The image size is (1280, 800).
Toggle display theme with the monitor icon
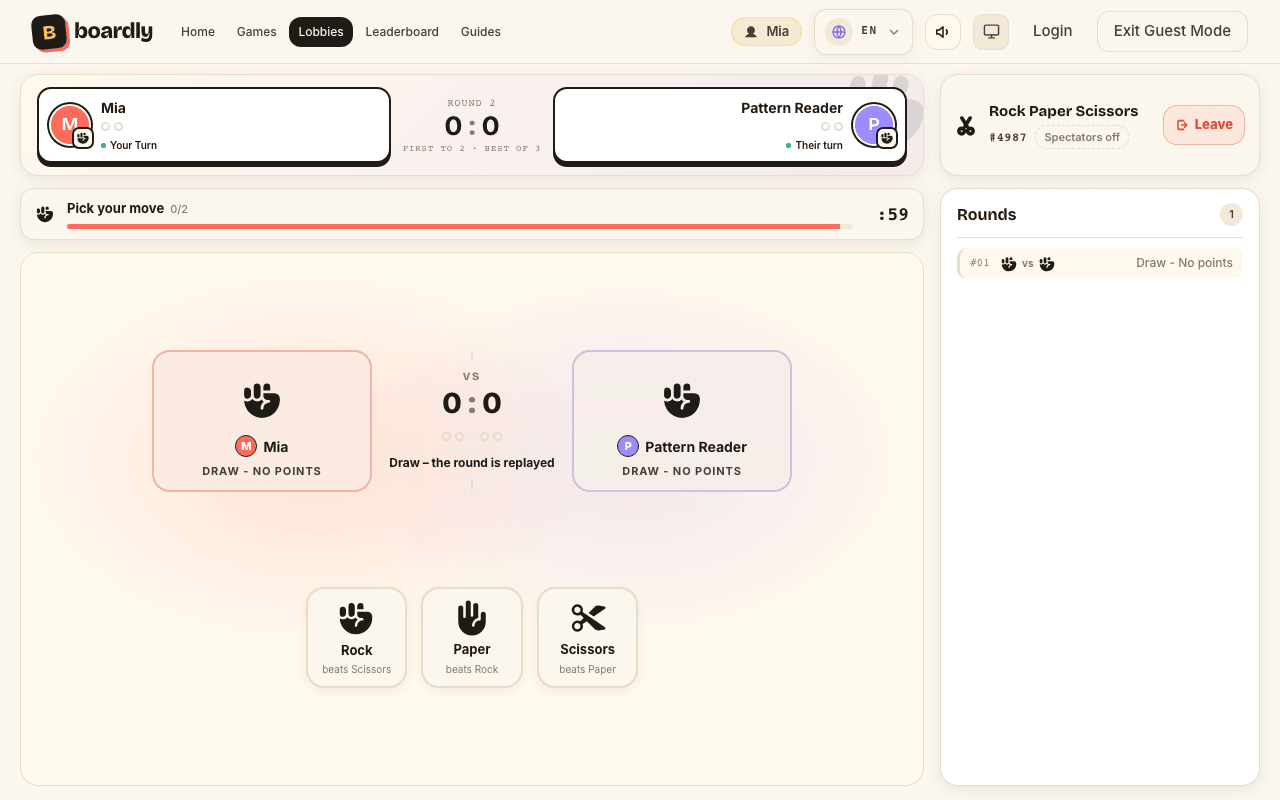(991, 32)
